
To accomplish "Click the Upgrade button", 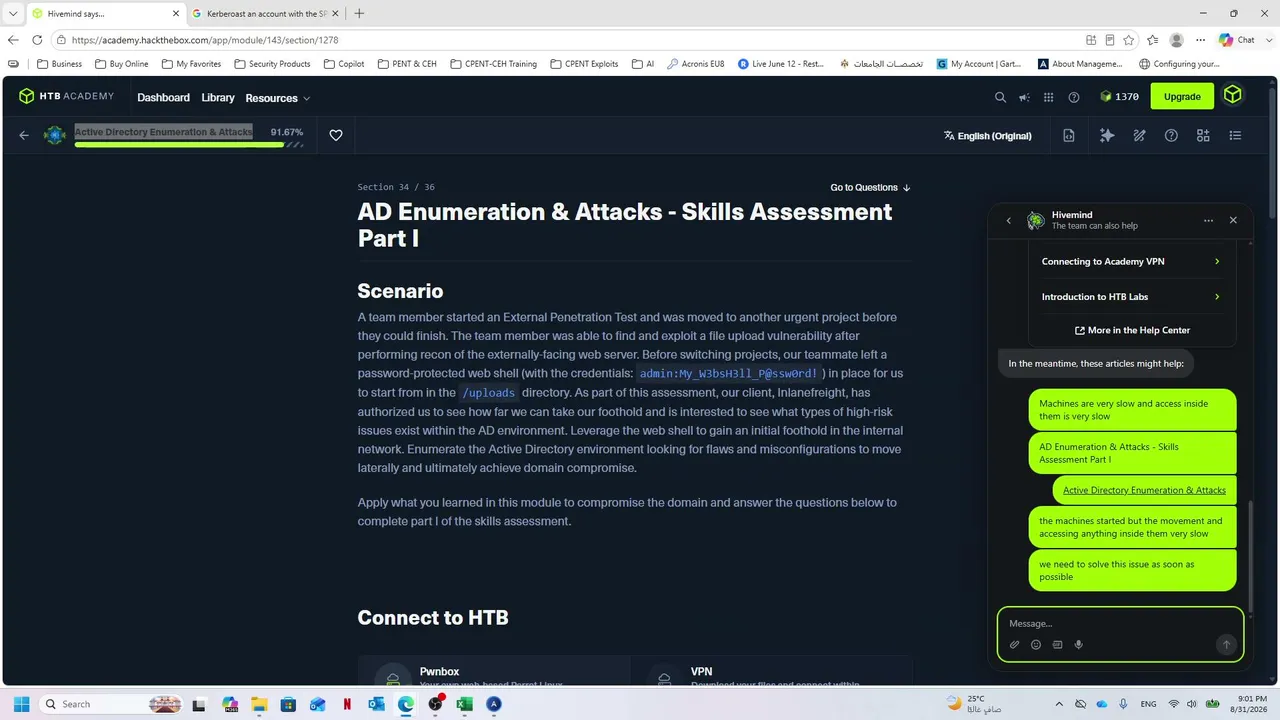I will (x=1182, y=96).
